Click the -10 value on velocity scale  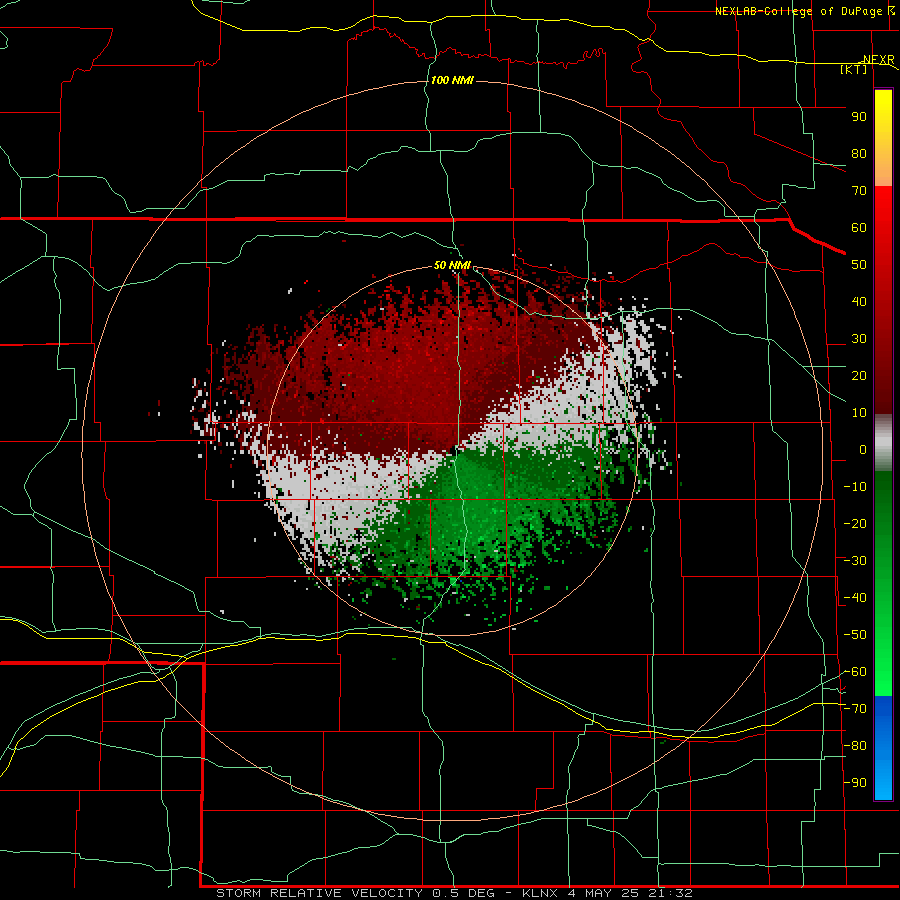[855, 487]
